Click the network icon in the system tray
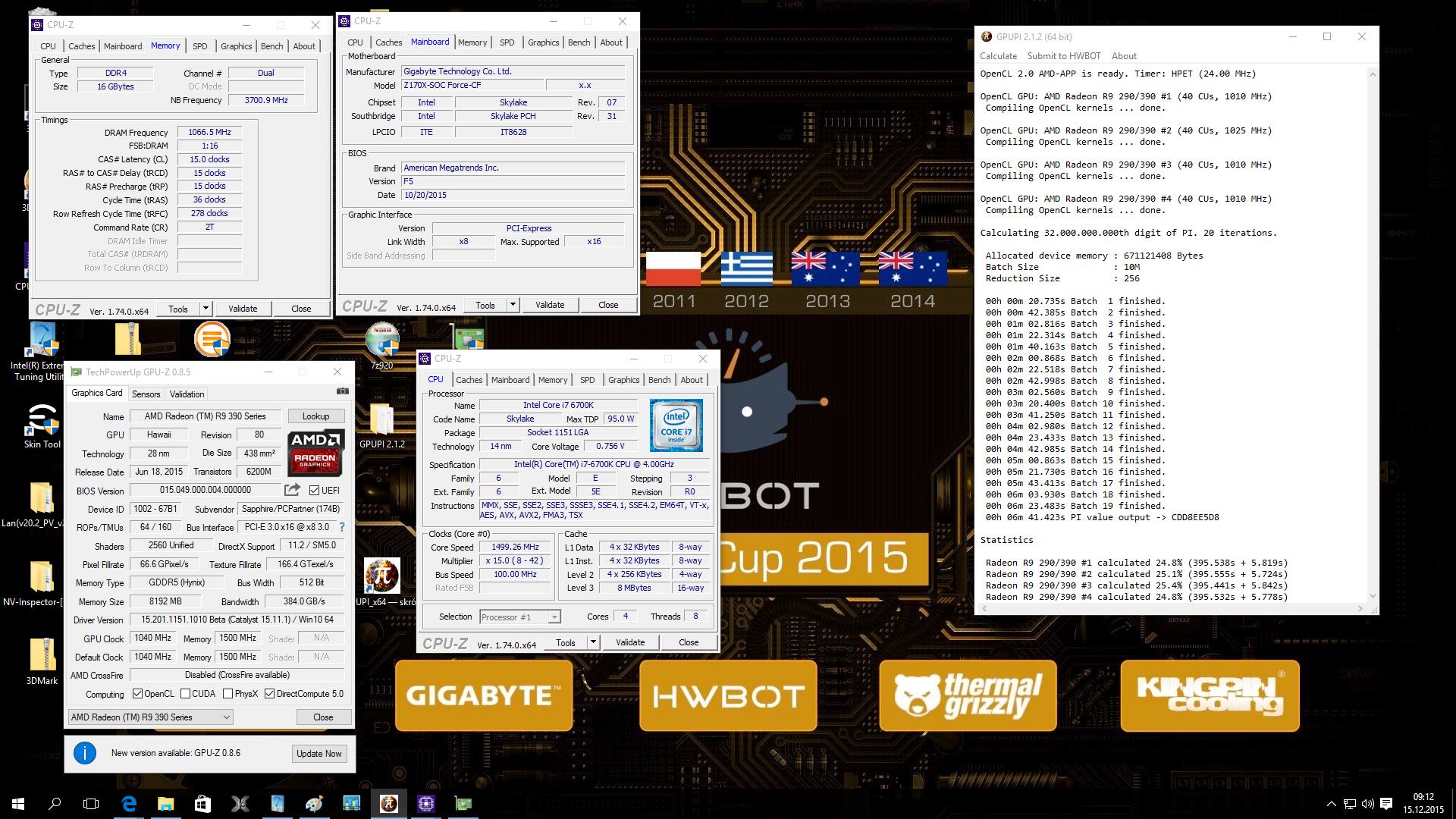The height and width of the screenshot is (819, 1456). (x=1350, y=804)
